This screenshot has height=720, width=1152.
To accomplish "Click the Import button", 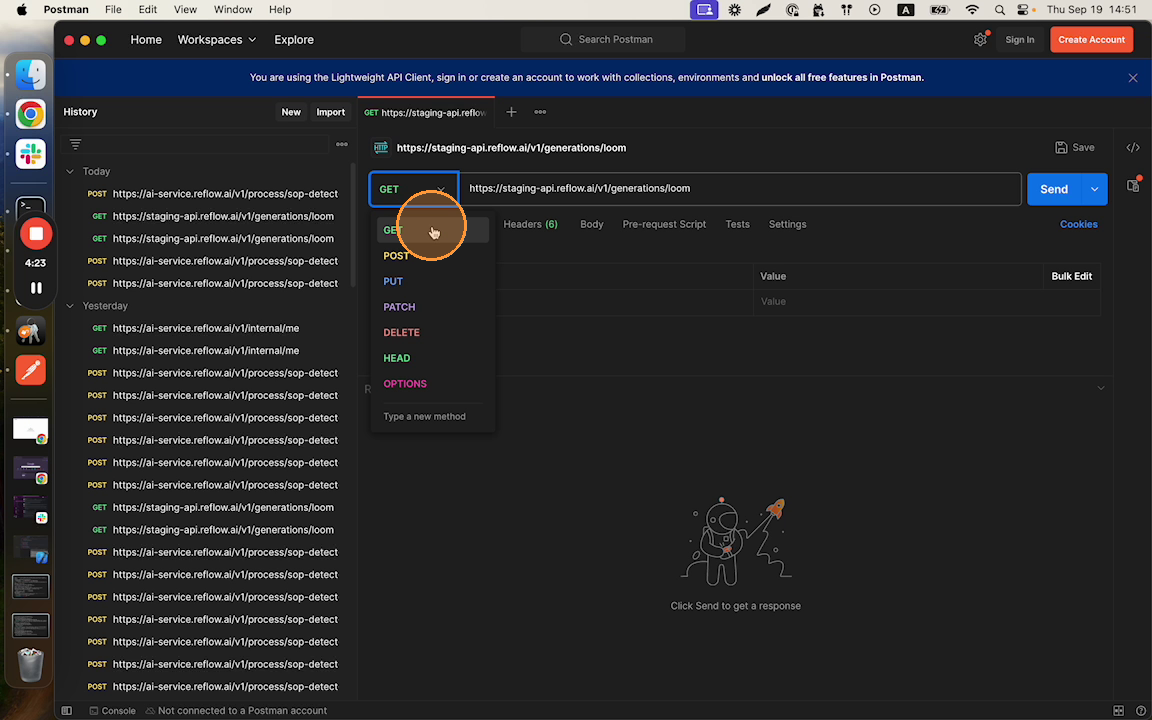I will tap(331, 112).
